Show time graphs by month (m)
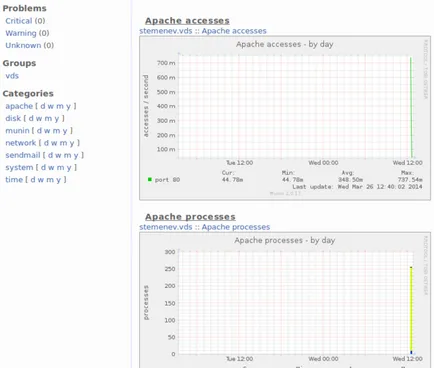The image size is (434, 368). click(x=50, y=180)
